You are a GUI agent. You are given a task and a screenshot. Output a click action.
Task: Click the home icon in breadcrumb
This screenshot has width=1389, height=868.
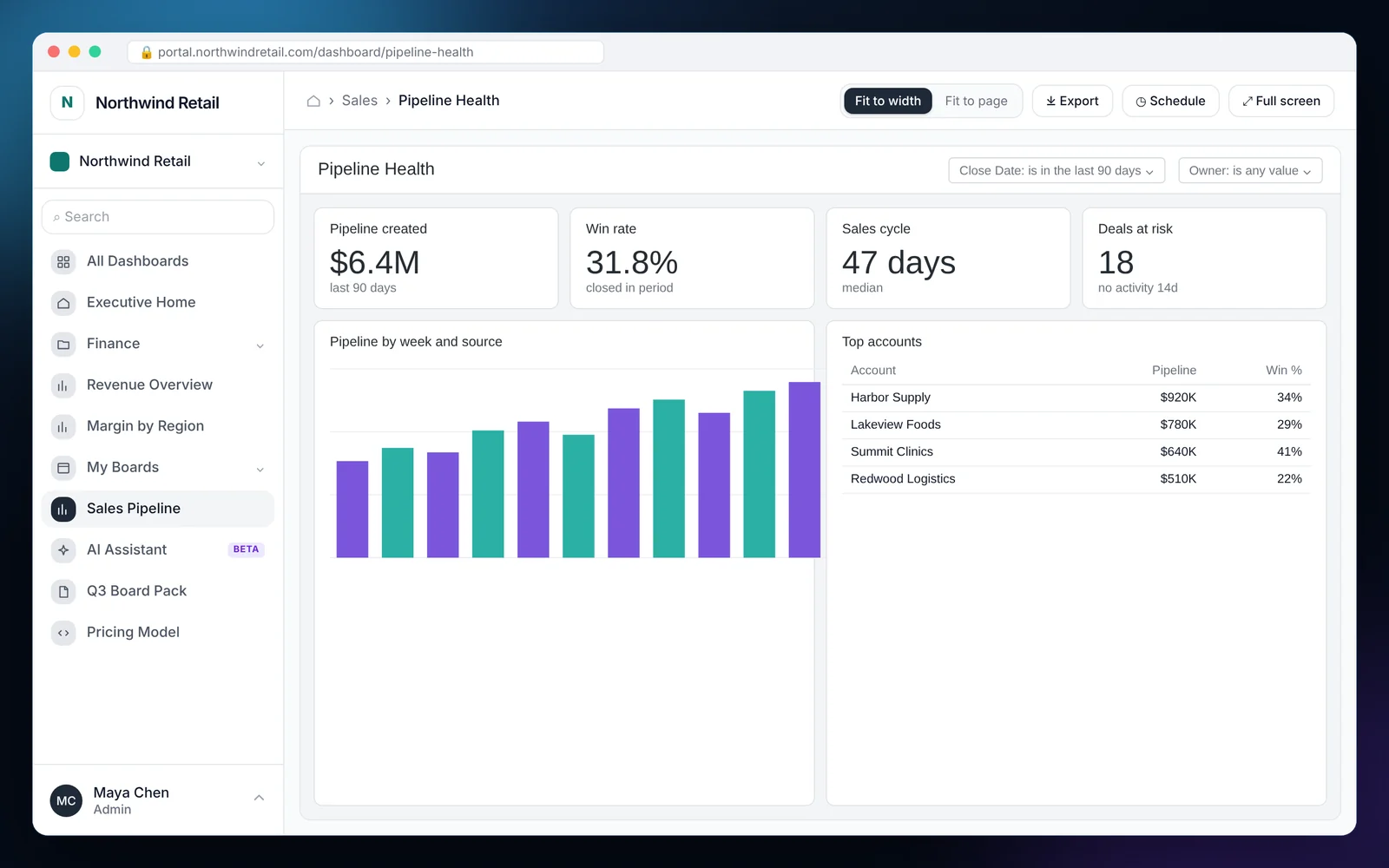313,101
